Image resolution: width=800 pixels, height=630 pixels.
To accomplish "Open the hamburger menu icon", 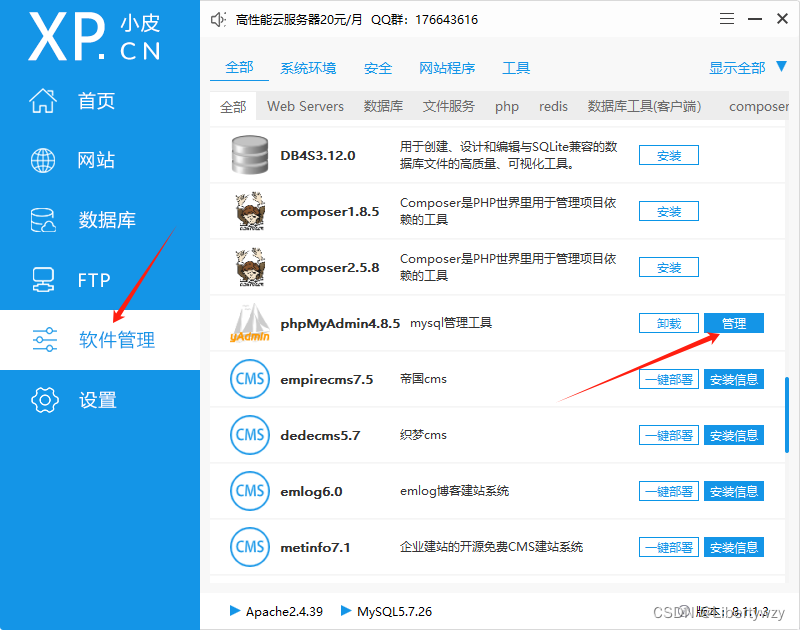I will pos(727,19).
